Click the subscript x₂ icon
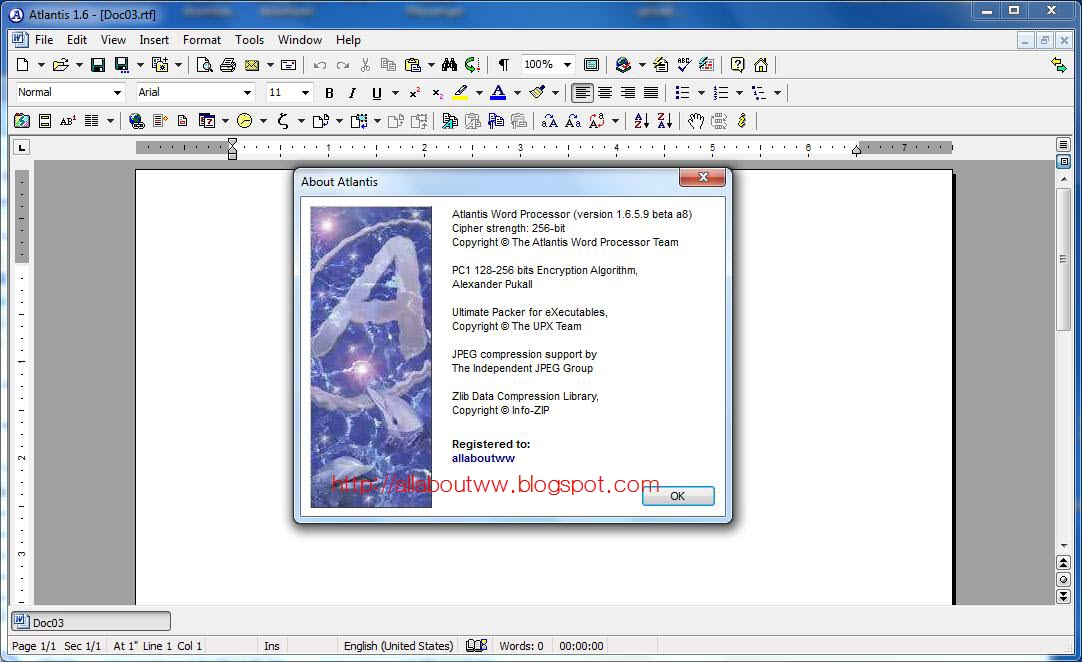Image resolution: width=1082 pixels, height=662 pixels. [x=437, y=93]
